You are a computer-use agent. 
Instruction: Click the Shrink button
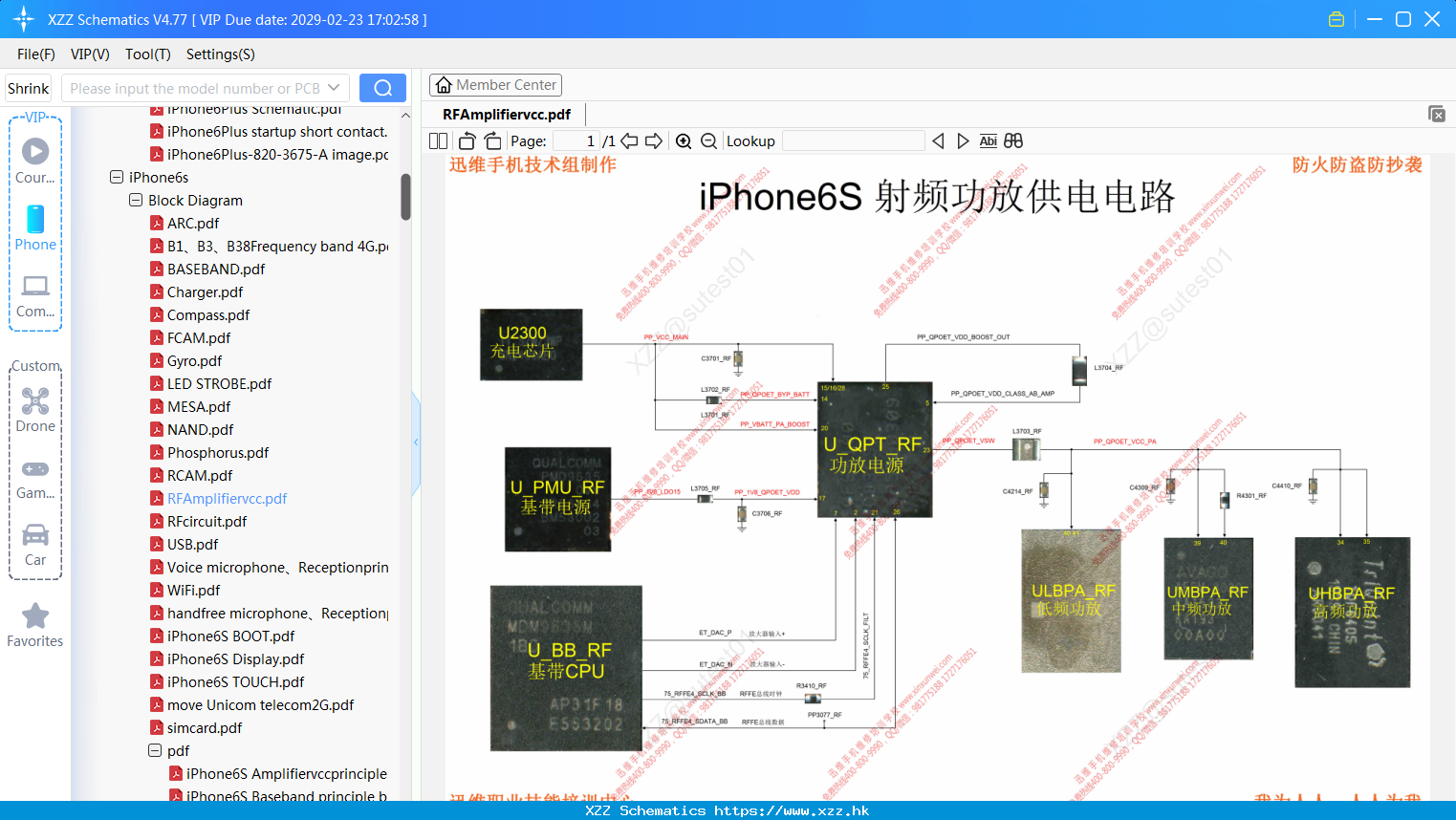click(29, 88)
